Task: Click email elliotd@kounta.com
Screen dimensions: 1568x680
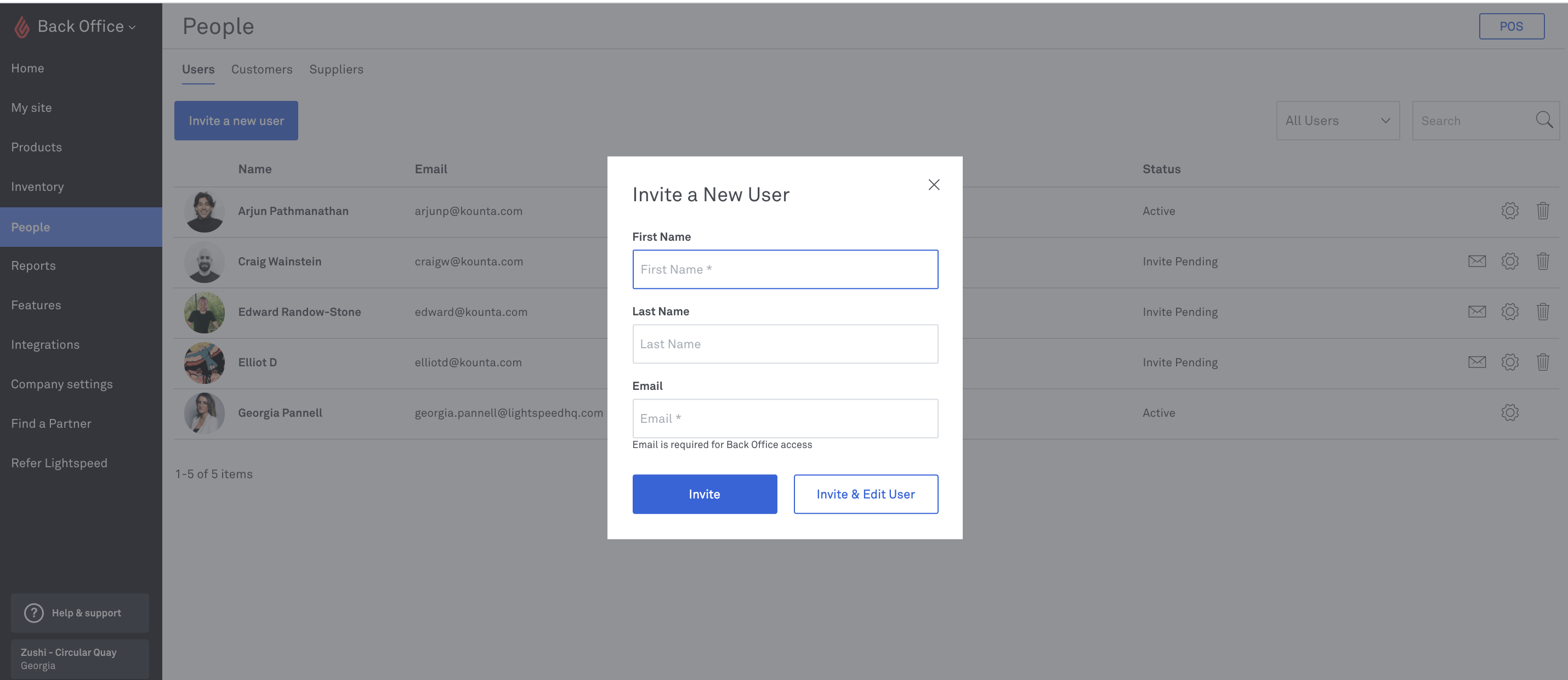Action: [x=468, y=363]
